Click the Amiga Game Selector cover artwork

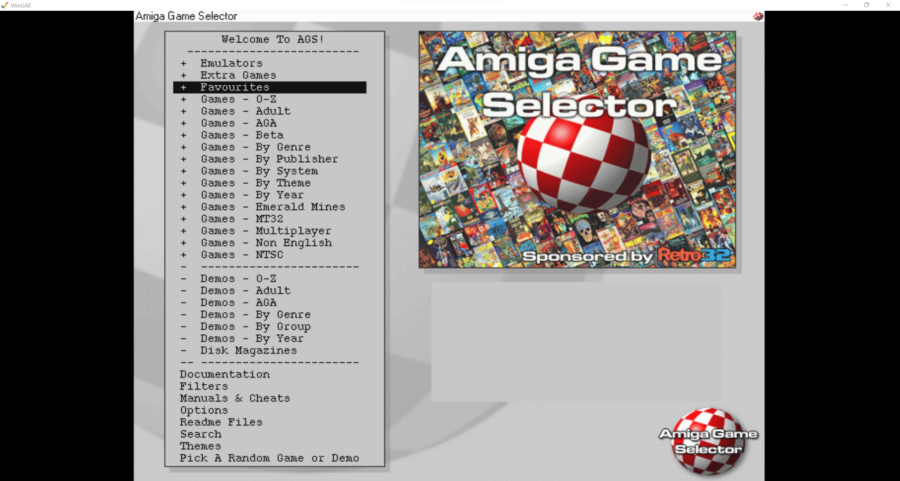(x=577, y=149)
